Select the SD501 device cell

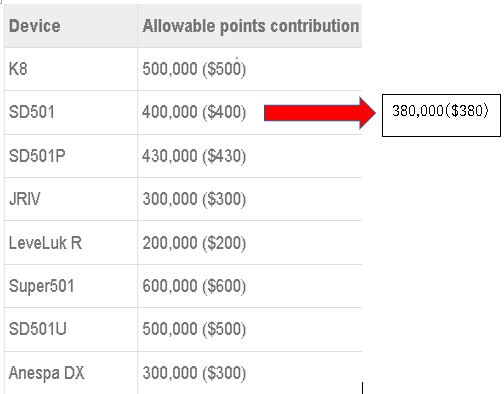[x=71, y=112]
